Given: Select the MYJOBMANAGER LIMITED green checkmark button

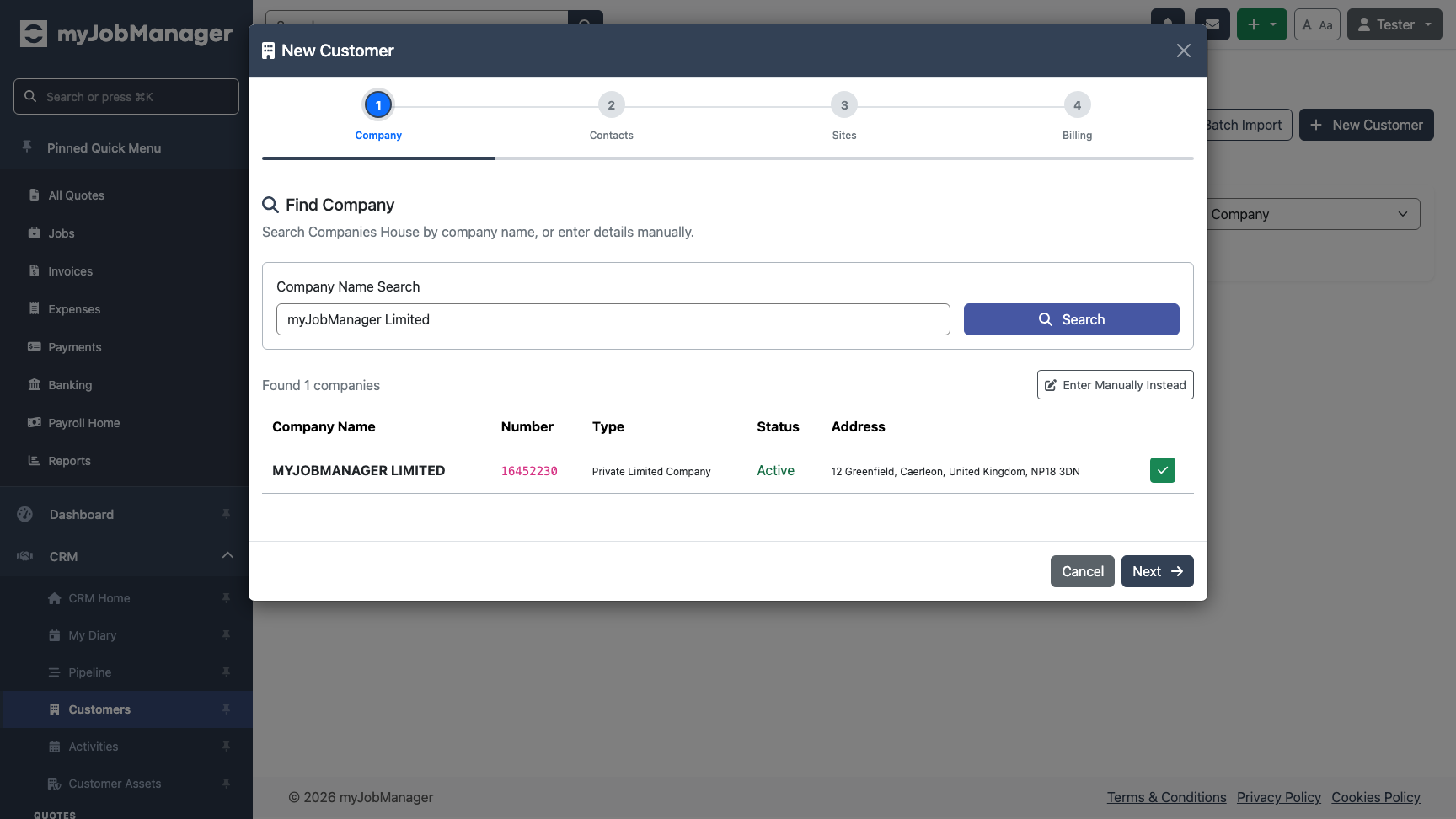Looking at the screenshot, I should 1163,470.
